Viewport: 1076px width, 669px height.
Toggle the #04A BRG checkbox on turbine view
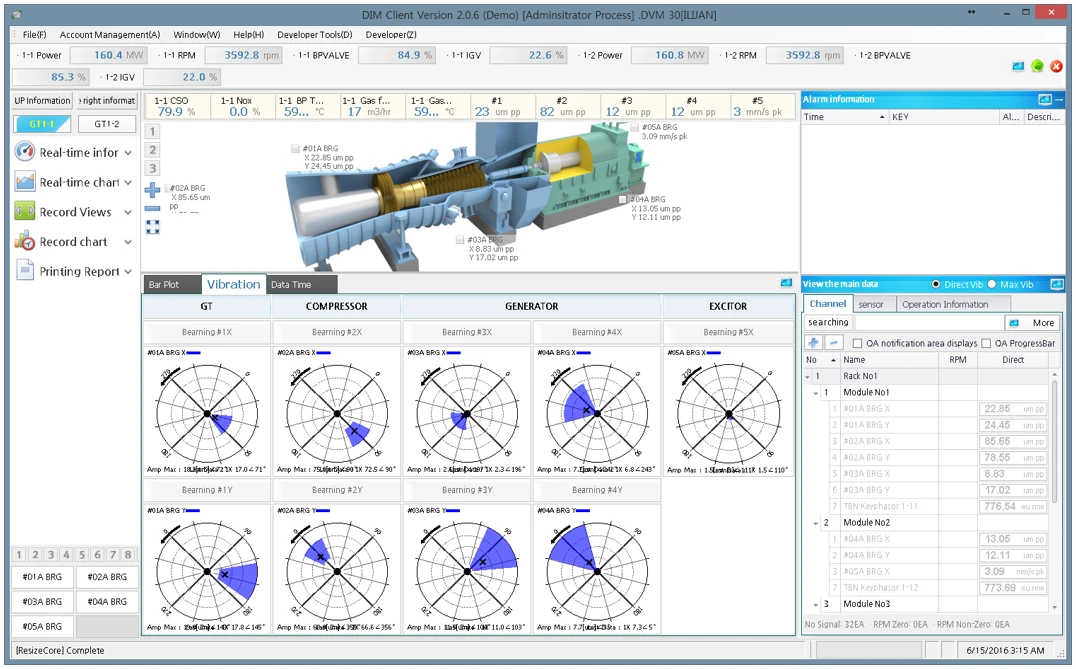coord(623,199)
